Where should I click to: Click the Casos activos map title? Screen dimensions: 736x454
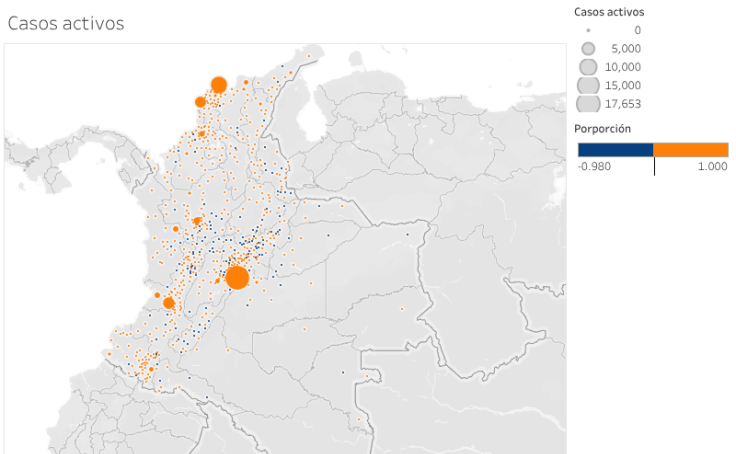tap(66, 23)
